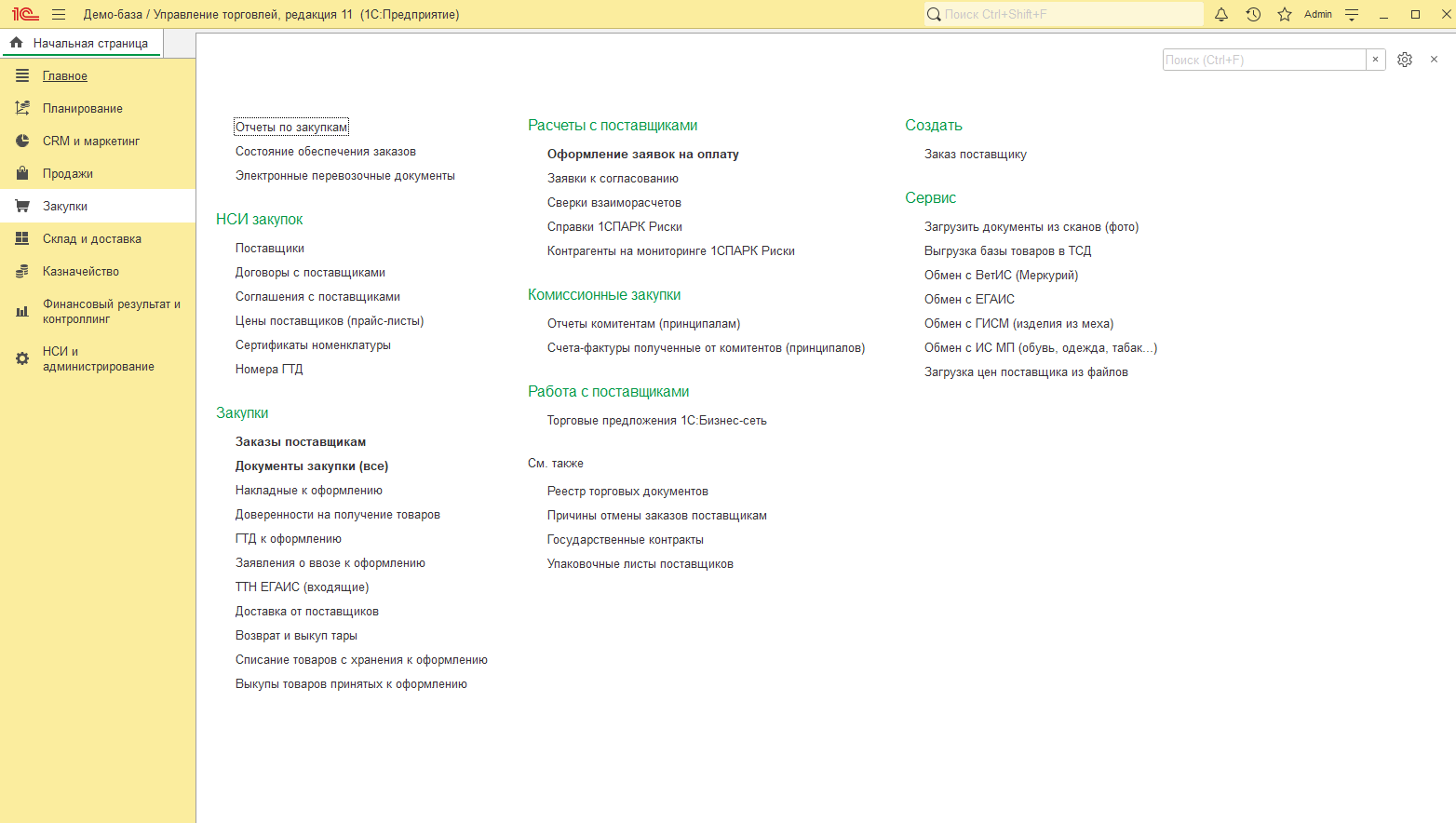Open Загрузка цен поставщика из файлов
Image resolution: width=1456 pixels, height=823 pixels.
[x=1026, y=371]
